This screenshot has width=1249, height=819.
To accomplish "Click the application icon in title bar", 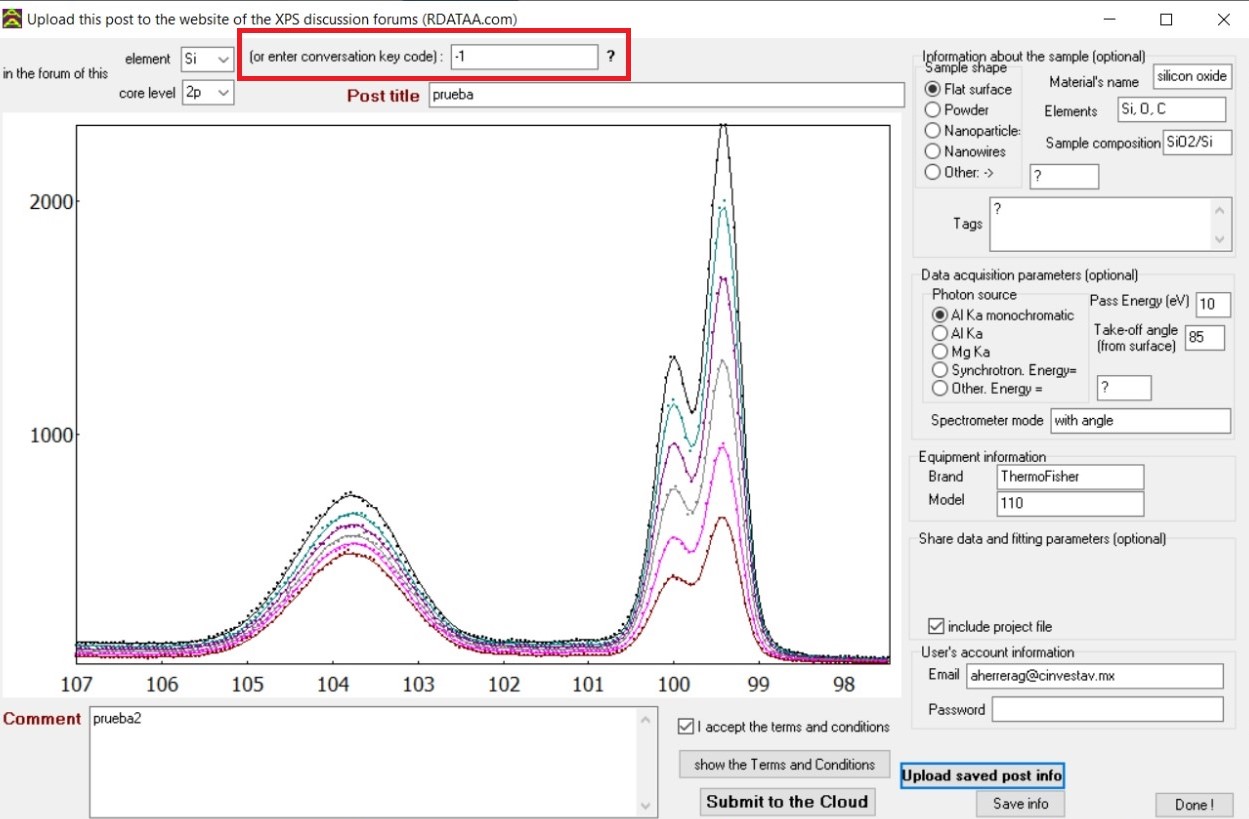I will 13,19.
